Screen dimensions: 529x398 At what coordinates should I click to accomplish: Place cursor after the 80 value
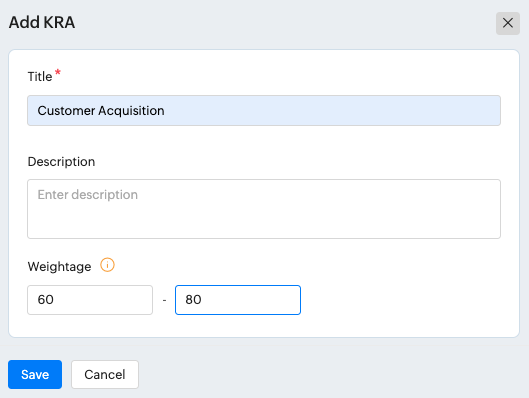click(202, 300)
